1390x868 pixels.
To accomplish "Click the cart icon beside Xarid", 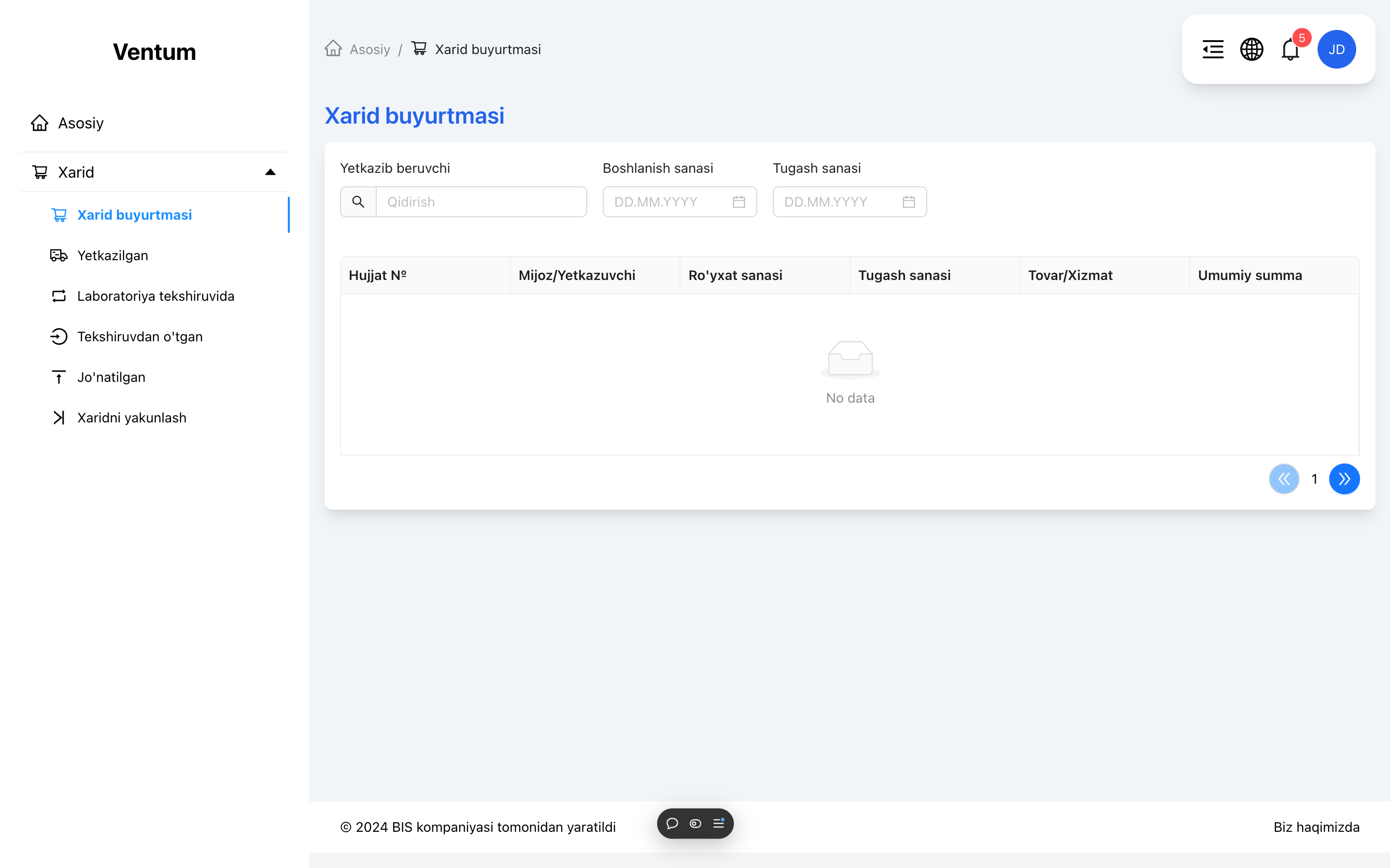I will [40, 172].
